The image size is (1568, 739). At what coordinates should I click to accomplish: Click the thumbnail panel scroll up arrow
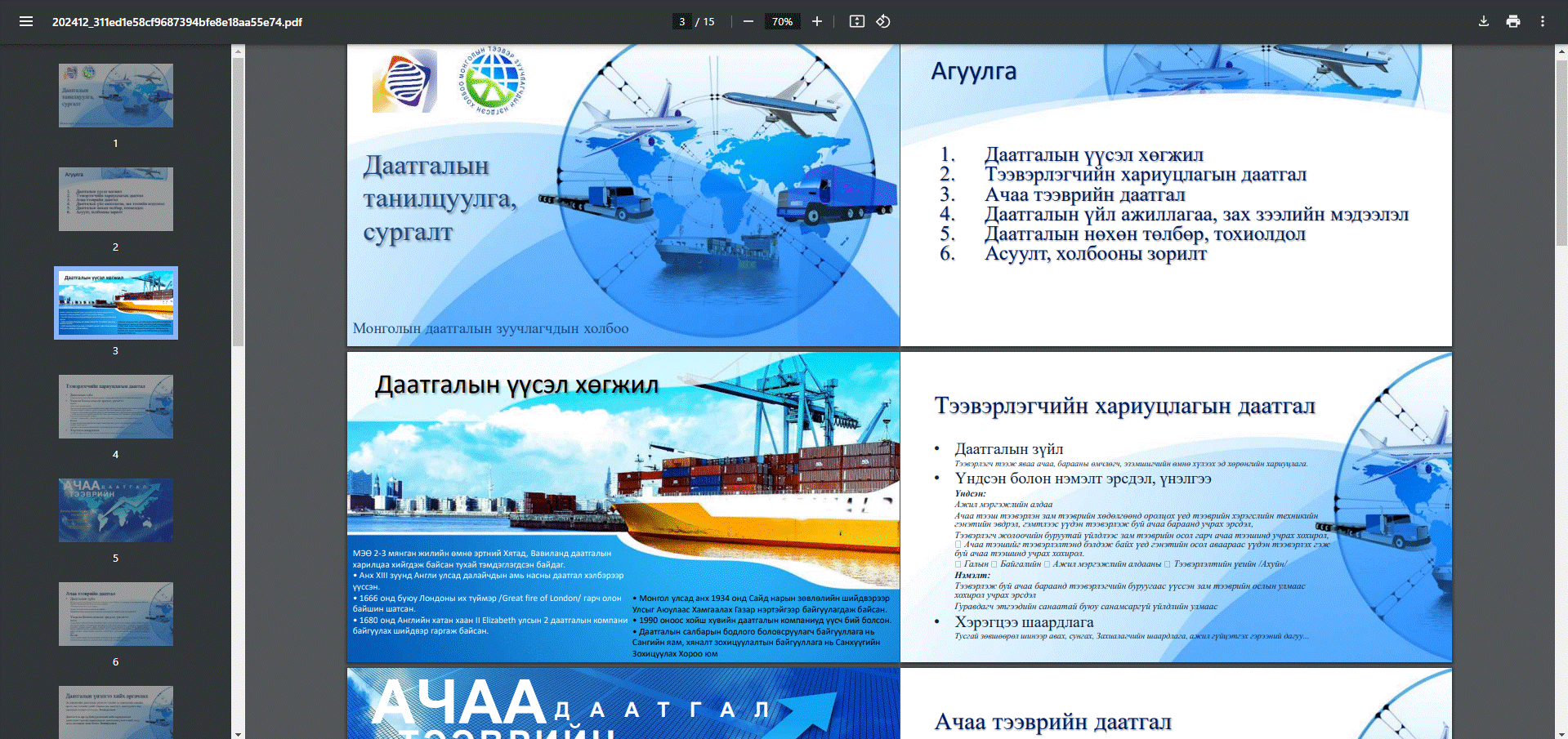tap(238, 51)
